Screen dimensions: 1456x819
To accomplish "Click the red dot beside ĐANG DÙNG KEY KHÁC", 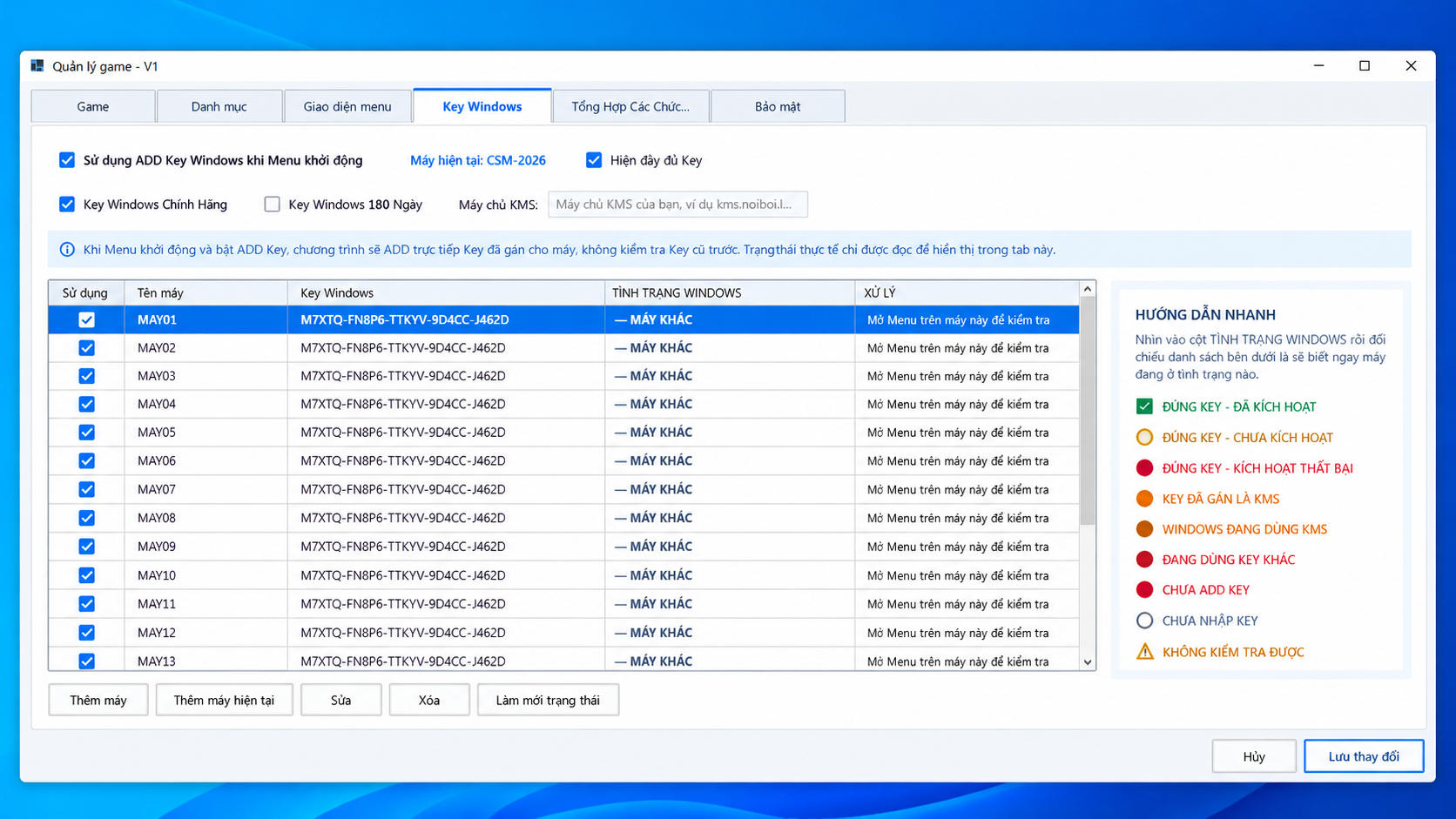I will point(1144,560).
